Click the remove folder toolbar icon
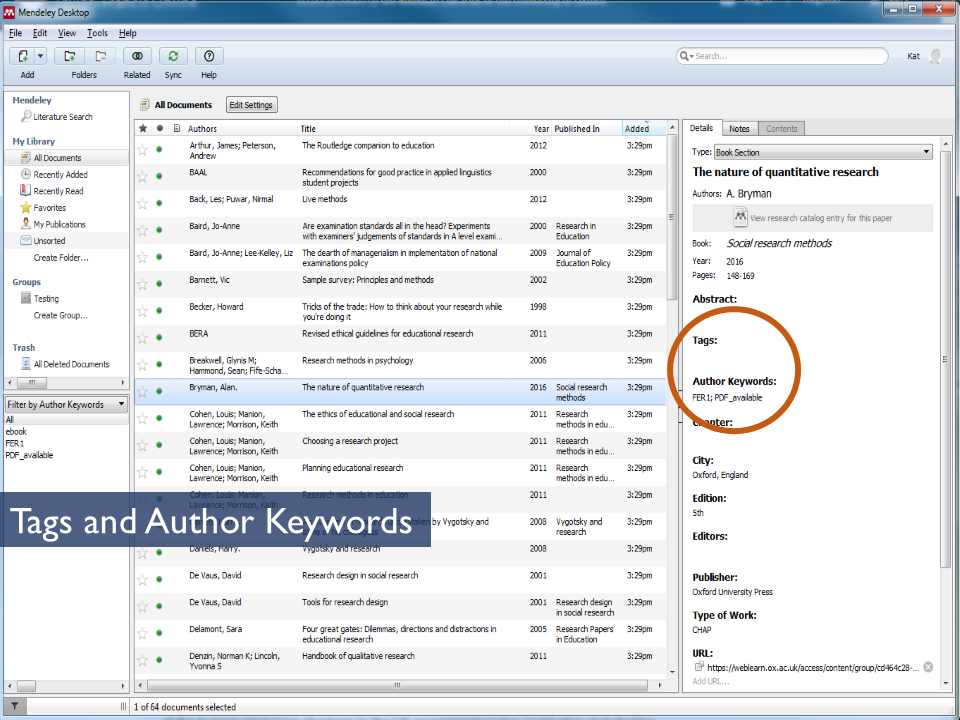960x720 pixels. pos(100,57)
